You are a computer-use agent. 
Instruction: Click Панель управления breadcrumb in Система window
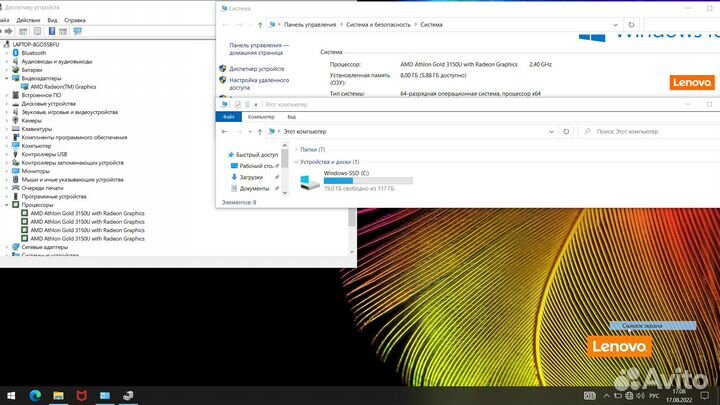click(x=310, y=25)
